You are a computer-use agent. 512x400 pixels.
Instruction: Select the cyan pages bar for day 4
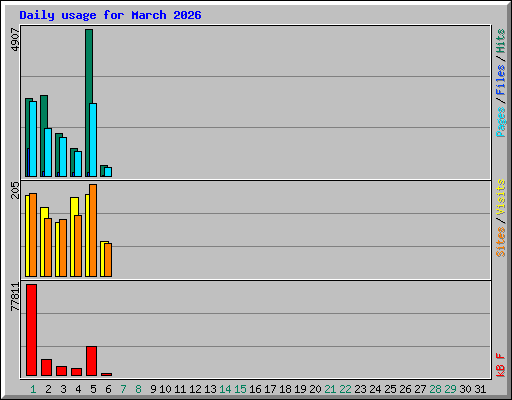coord(78,164)
